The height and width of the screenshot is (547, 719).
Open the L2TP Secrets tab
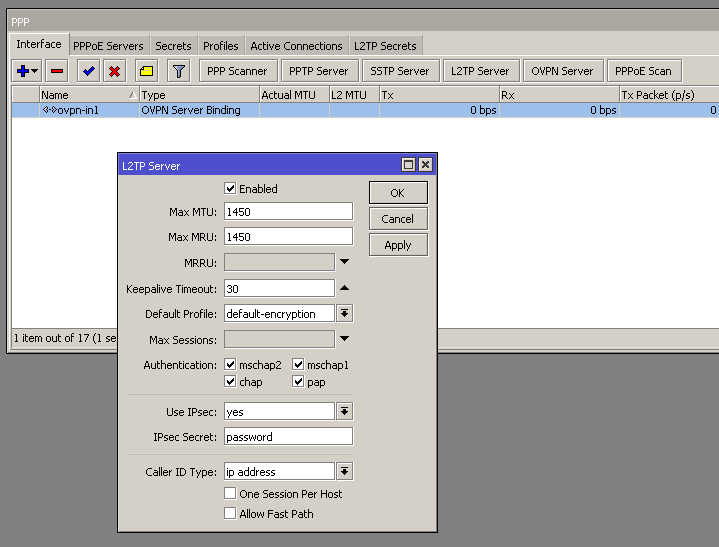pyautogui.click(x=385, y=46)
